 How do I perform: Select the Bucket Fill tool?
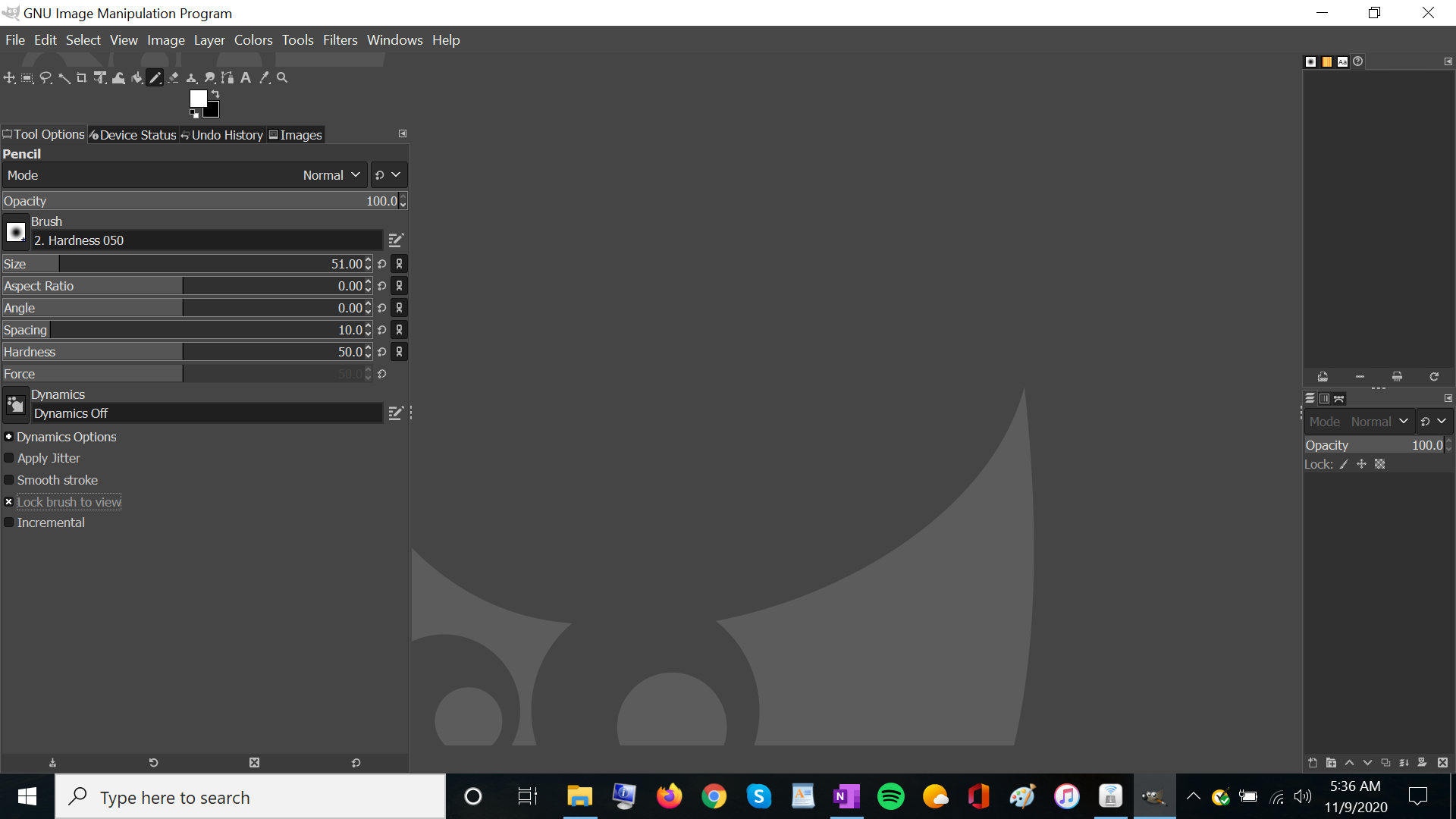(x=136, y=78)
